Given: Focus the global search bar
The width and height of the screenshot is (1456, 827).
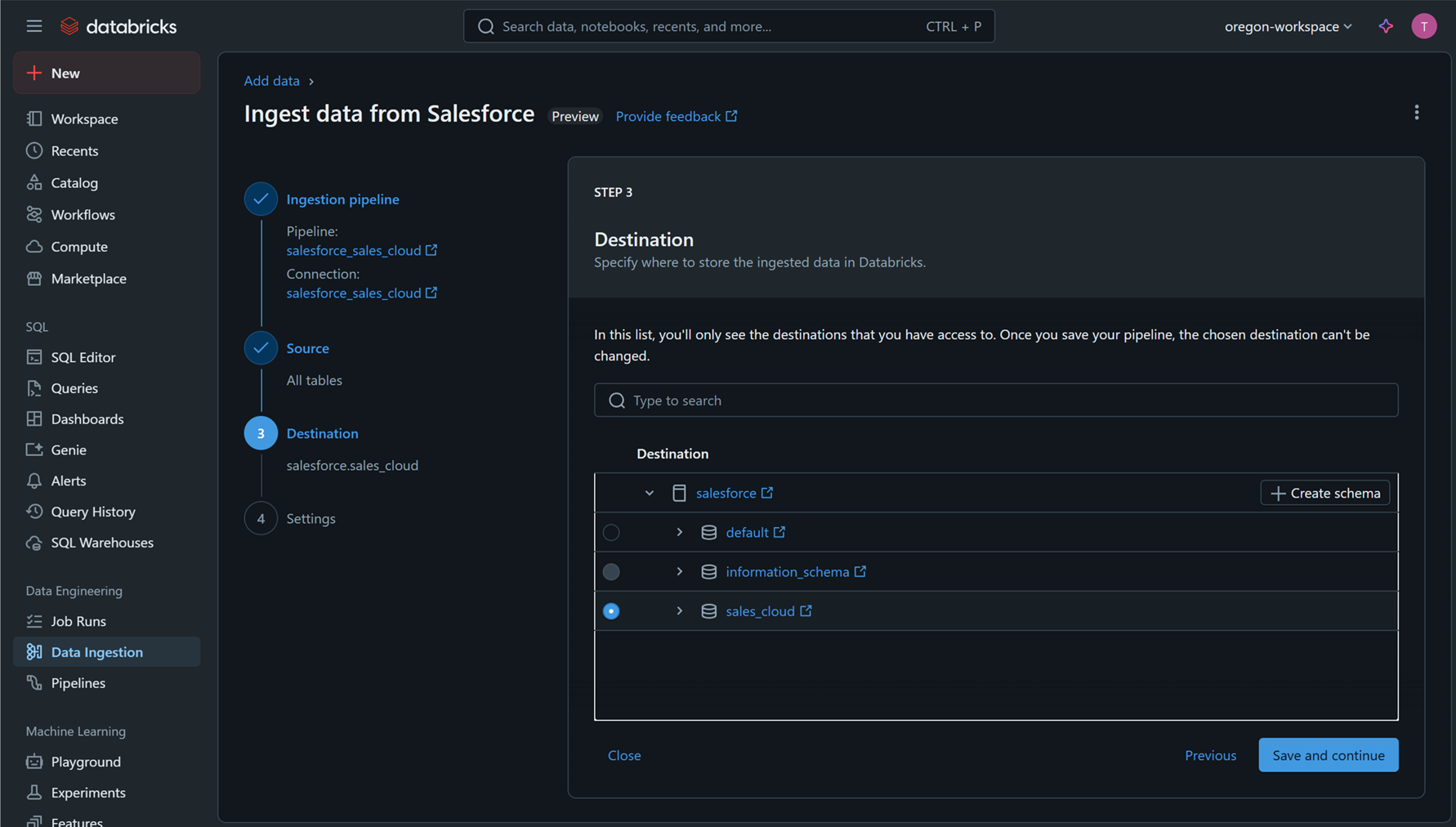Looking at the screenshot, I should click(x=729, y=26).
